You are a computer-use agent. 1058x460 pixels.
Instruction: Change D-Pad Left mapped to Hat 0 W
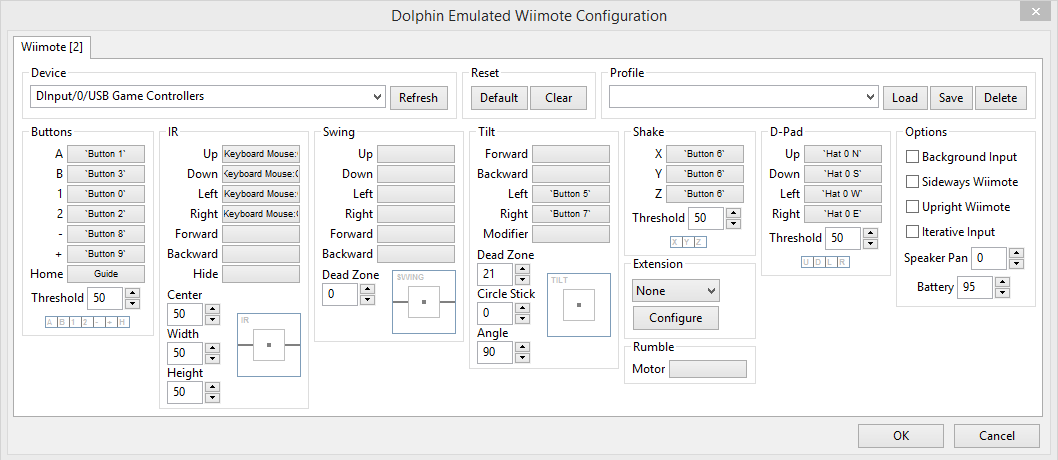click(843, 194)
